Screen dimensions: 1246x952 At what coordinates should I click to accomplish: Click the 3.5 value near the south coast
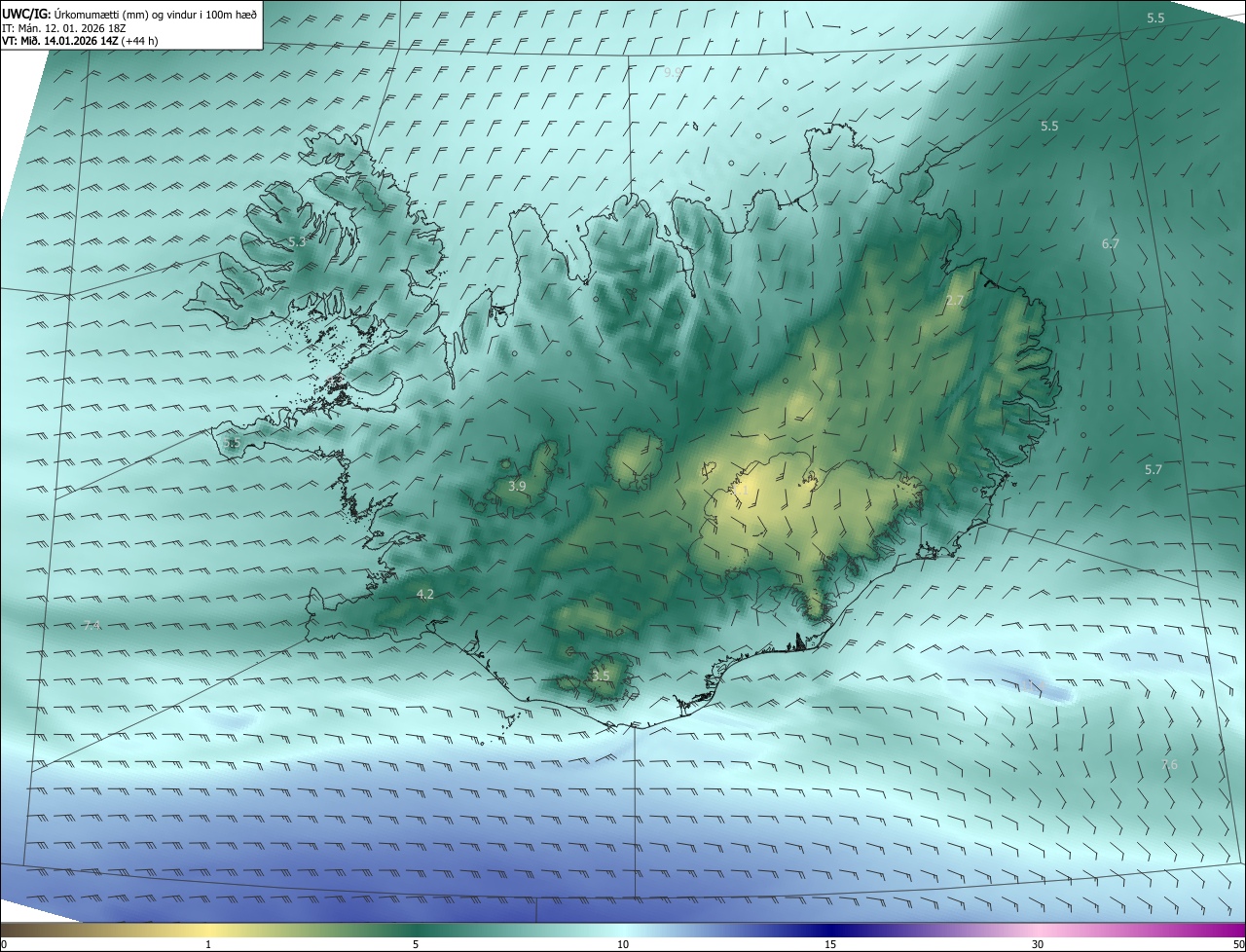pyautogui.click(x=601, y=676)
